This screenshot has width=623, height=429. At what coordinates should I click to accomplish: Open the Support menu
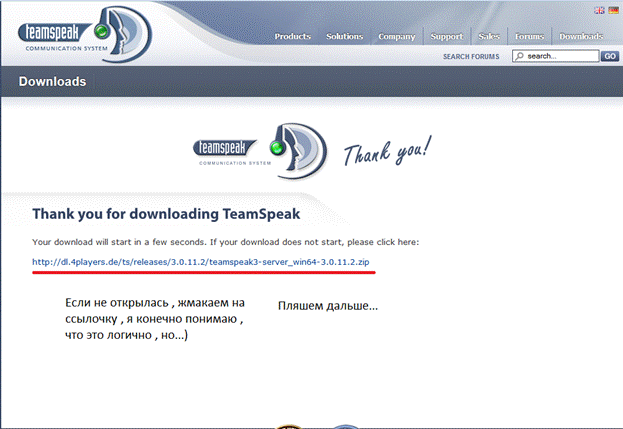pyautogui.click(x=447, y=37)
